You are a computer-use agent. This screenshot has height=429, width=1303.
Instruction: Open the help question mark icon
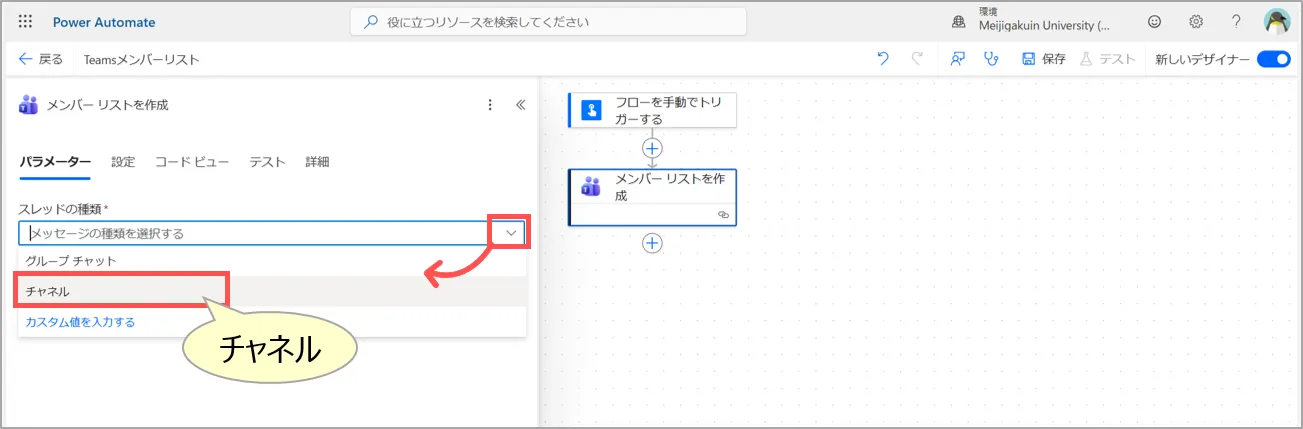(1236, 22)
